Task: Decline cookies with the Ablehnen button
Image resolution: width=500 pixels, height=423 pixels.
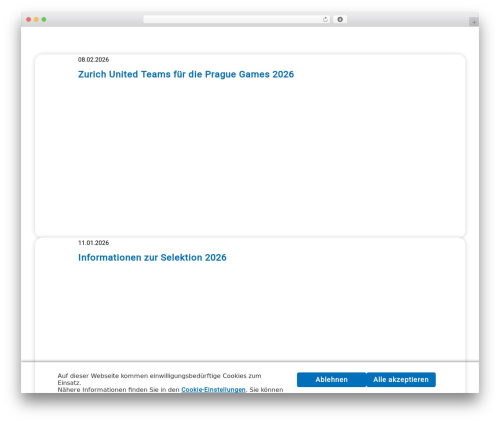Action: coord(331,379)
